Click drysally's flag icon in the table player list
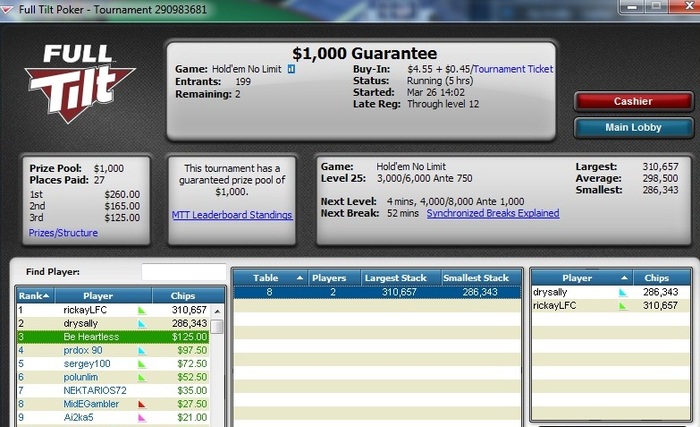Image resolution: width=700 pixels, height=427 pixels. (x=623, y=293)
